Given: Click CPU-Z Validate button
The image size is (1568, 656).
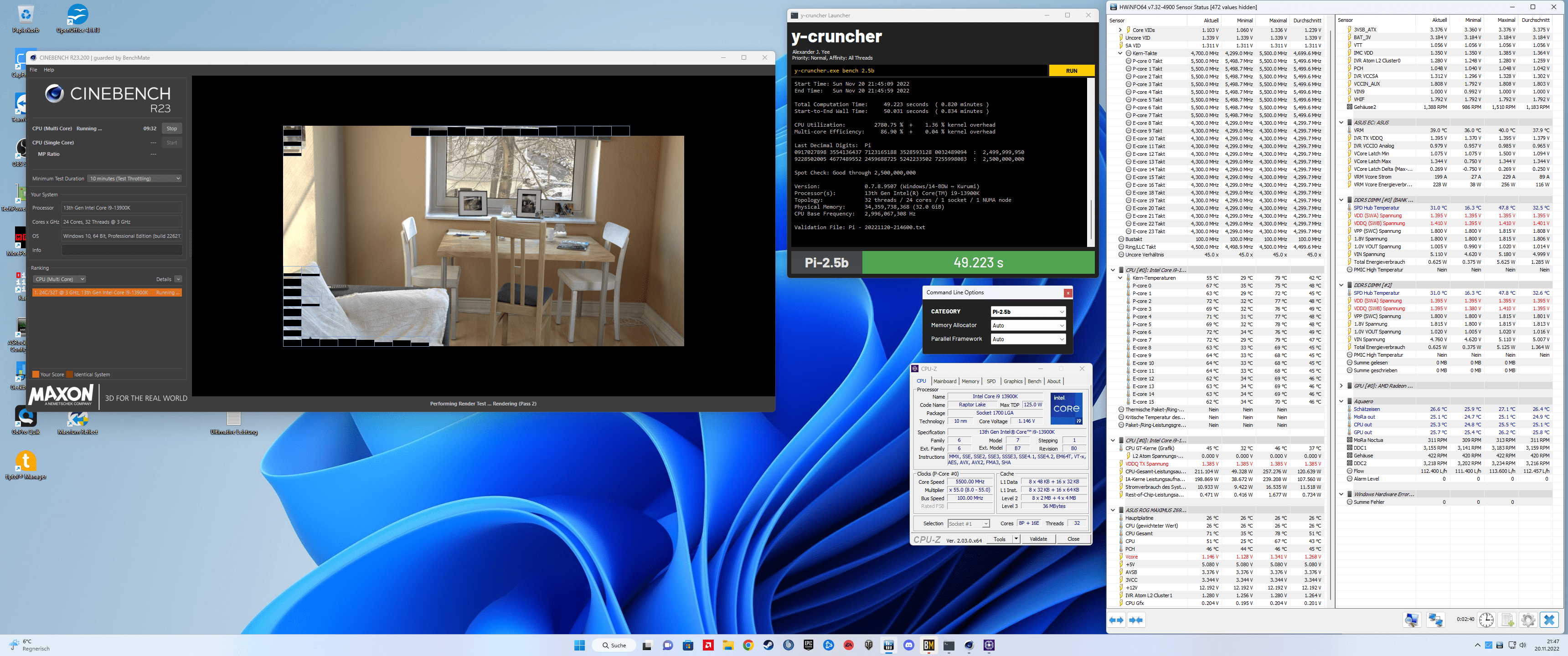Looking at the screenshot, I should point(1038,539).
